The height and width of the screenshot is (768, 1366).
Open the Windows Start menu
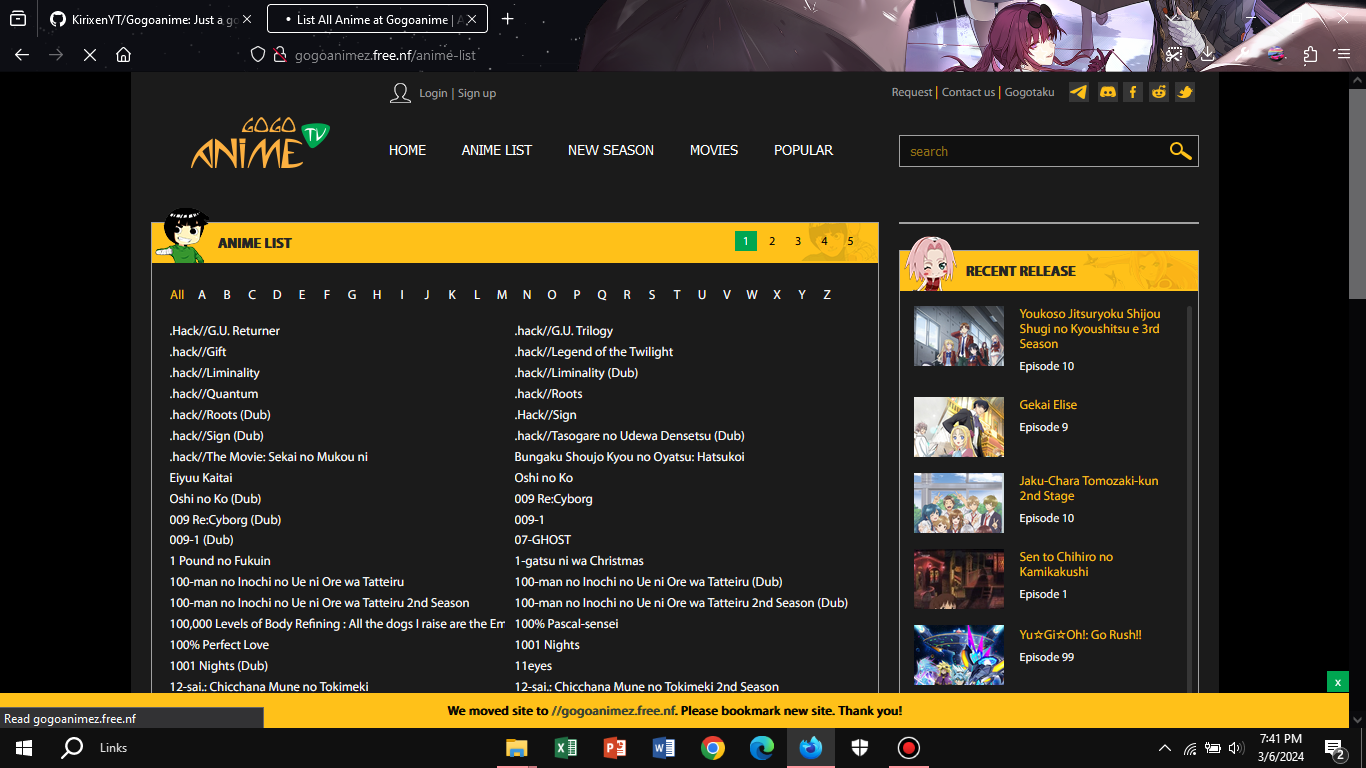tap(24, 748)
